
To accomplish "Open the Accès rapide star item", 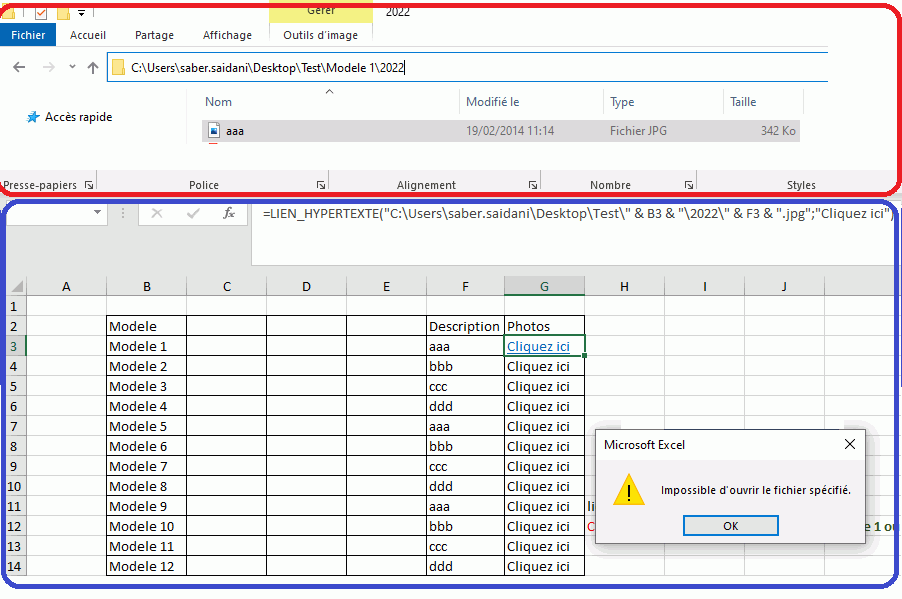I will pos(69,117).
